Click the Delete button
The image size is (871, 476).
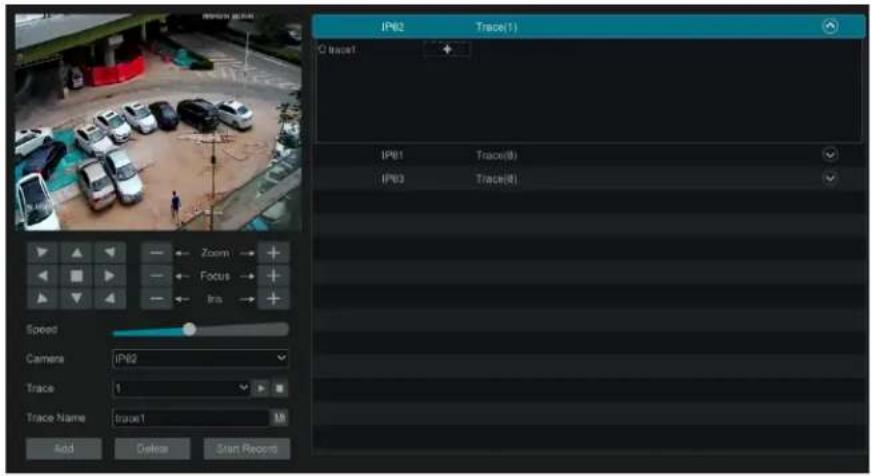(152, 448)
